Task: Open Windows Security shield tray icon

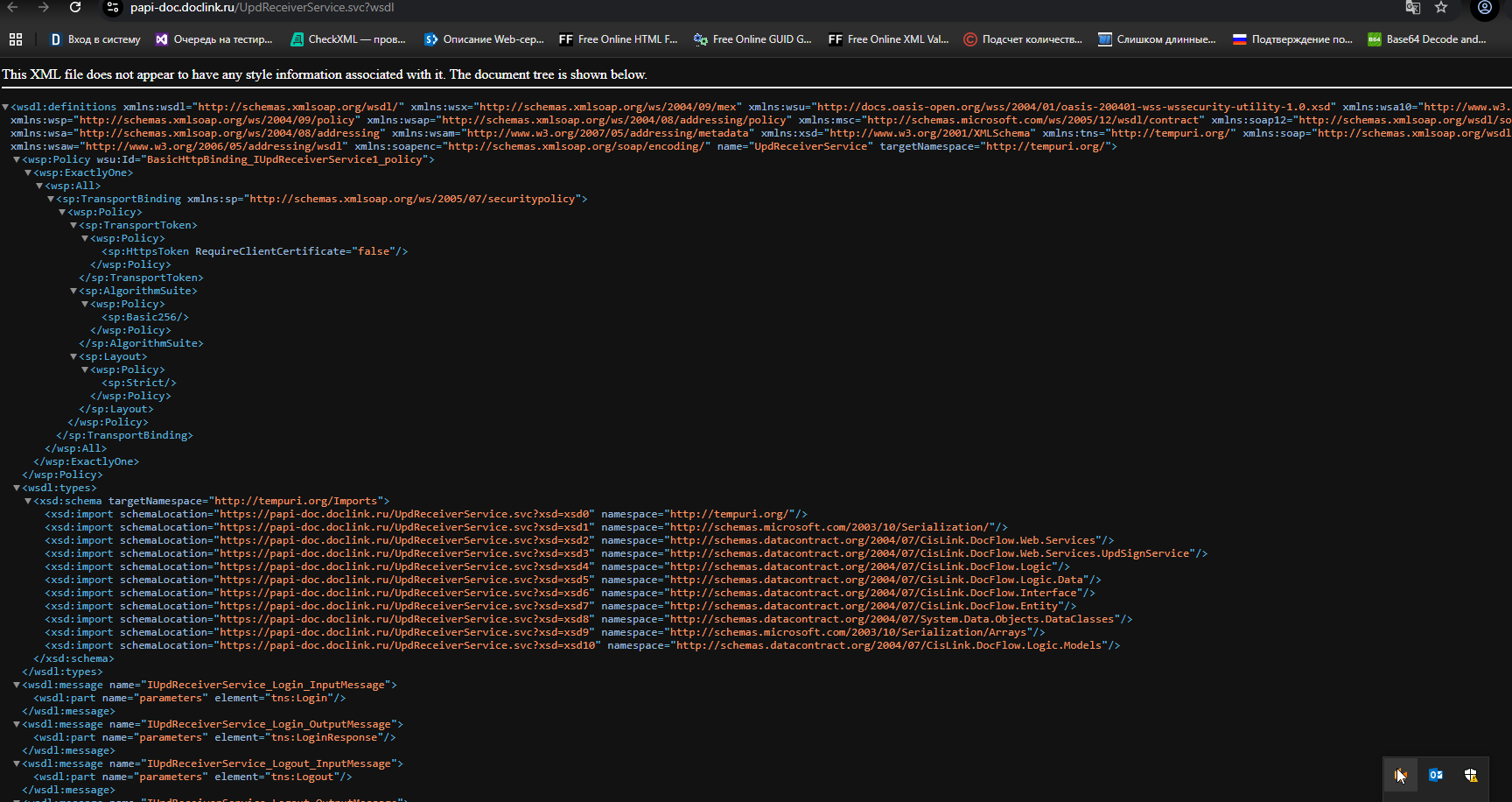Action: (1471, 775)
